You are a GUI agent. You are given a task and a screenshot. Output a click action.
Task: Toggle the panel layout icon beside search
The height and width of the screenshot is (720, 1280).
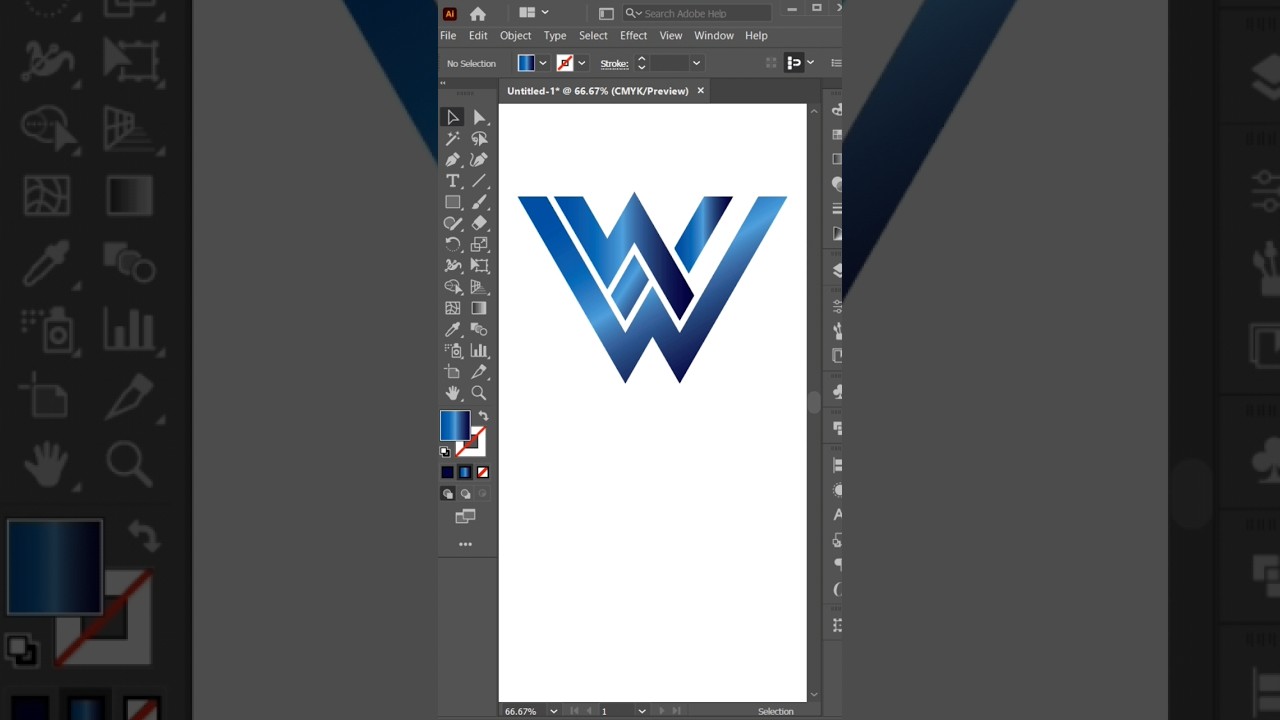pyautogui.click(x=606, y=13)
